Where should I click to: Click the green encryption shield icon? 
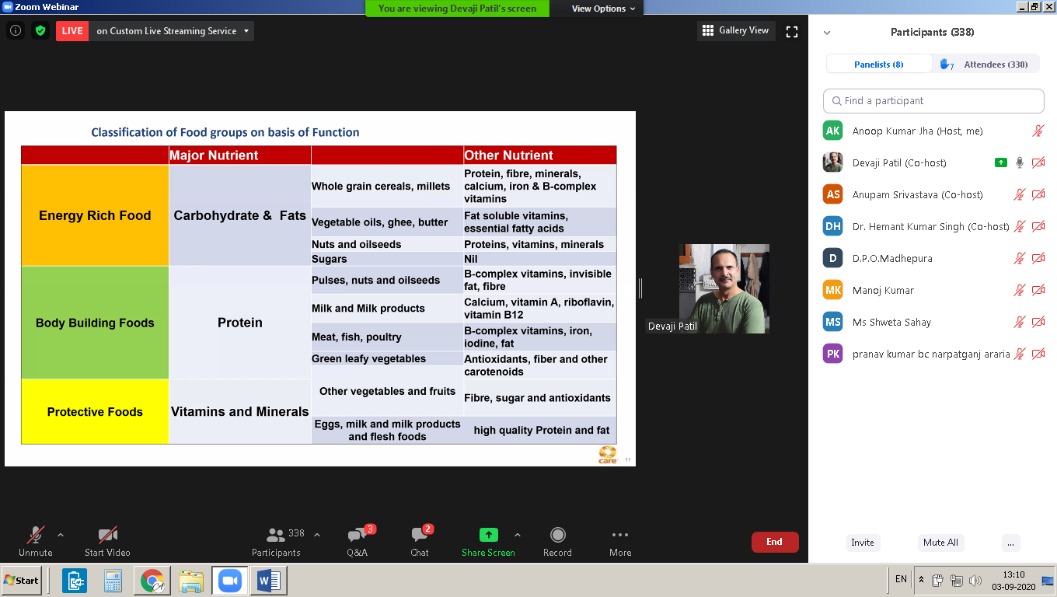pyautogui.click(x=40, y=31)
